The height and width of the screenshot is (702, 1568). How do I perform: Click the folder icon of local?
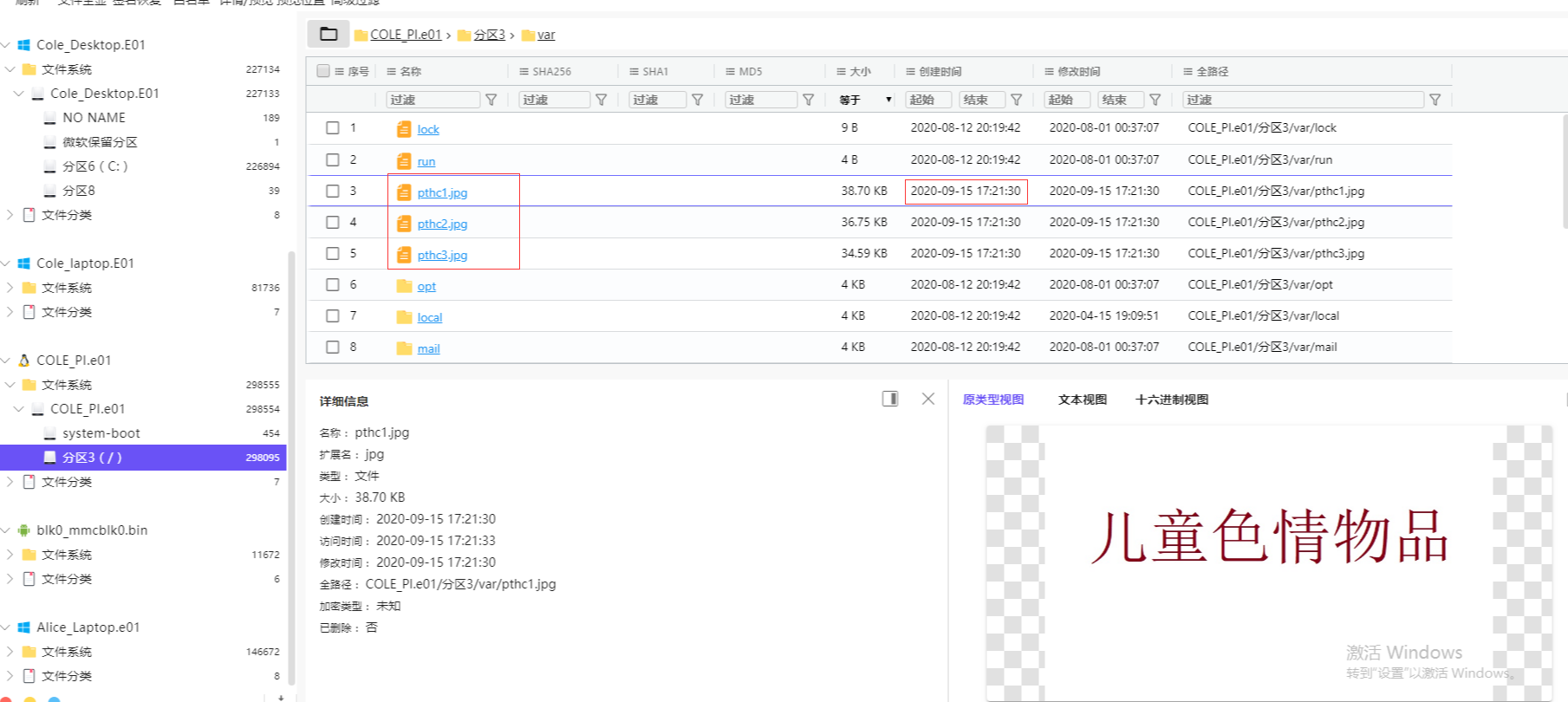pos(404,317)
